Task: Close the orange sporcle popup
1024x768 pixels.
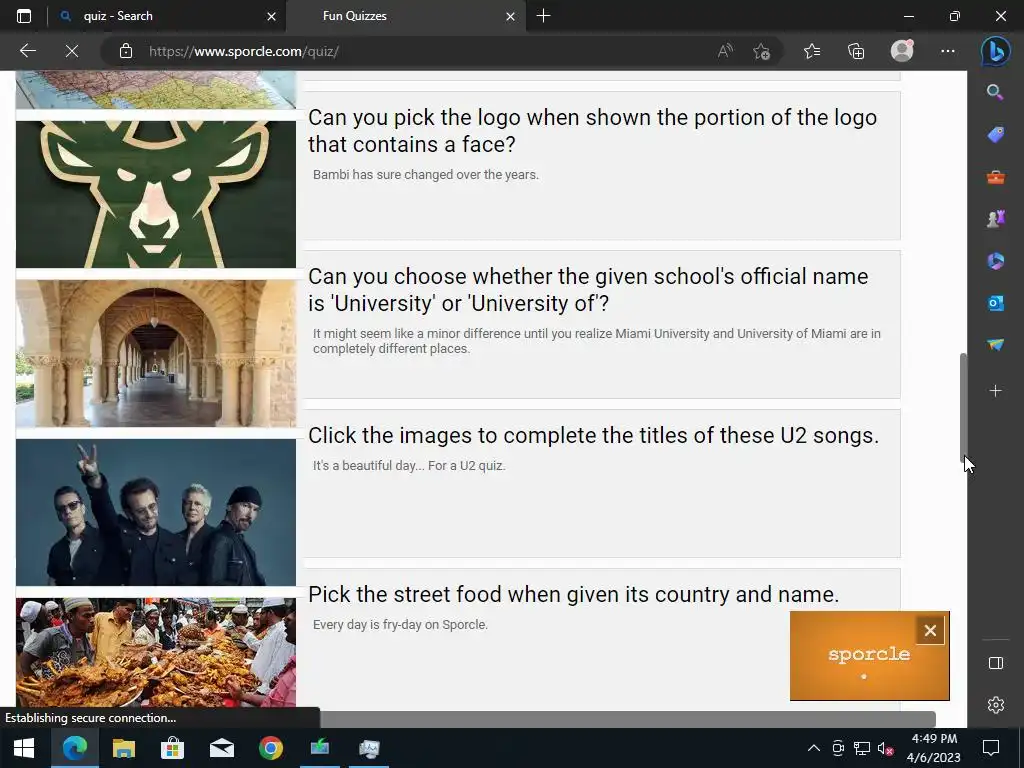Action: (930, 630)
